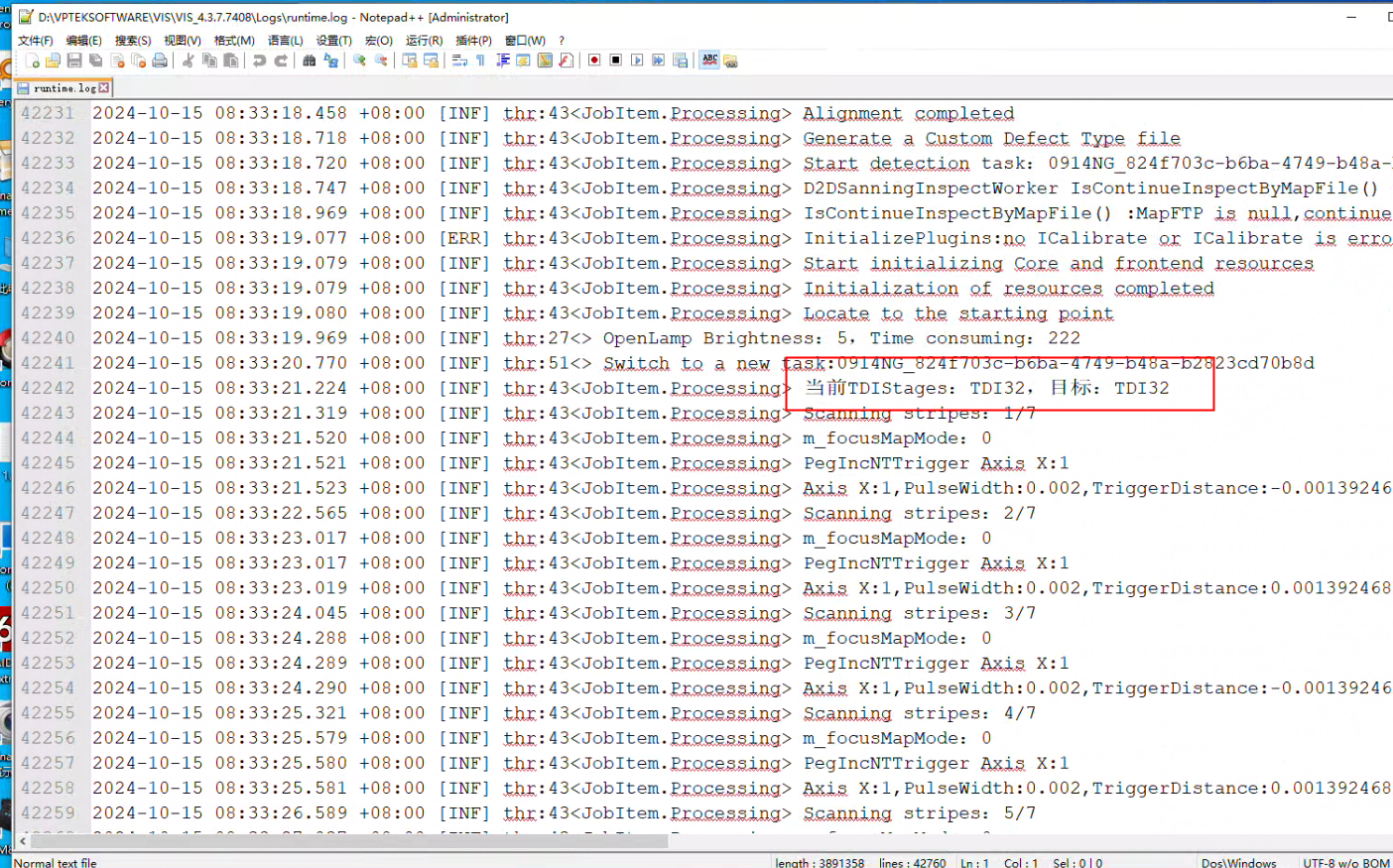1393x868 pixels.
Task: Click the New file toolbar icon
Action: pos(33,61)
